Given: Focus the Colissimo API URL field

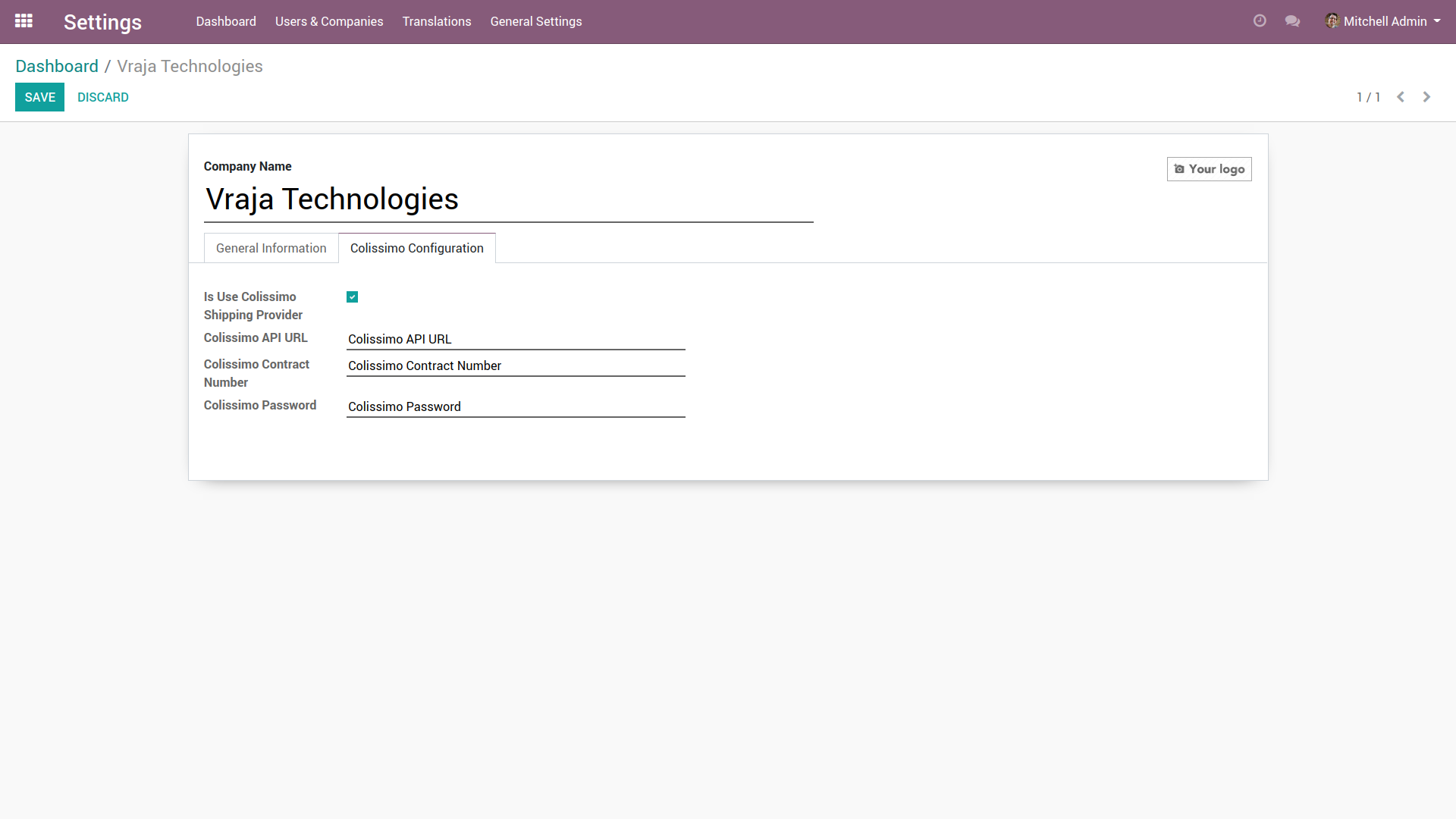Looking at the screenshot, I should (x=516, y=339).
